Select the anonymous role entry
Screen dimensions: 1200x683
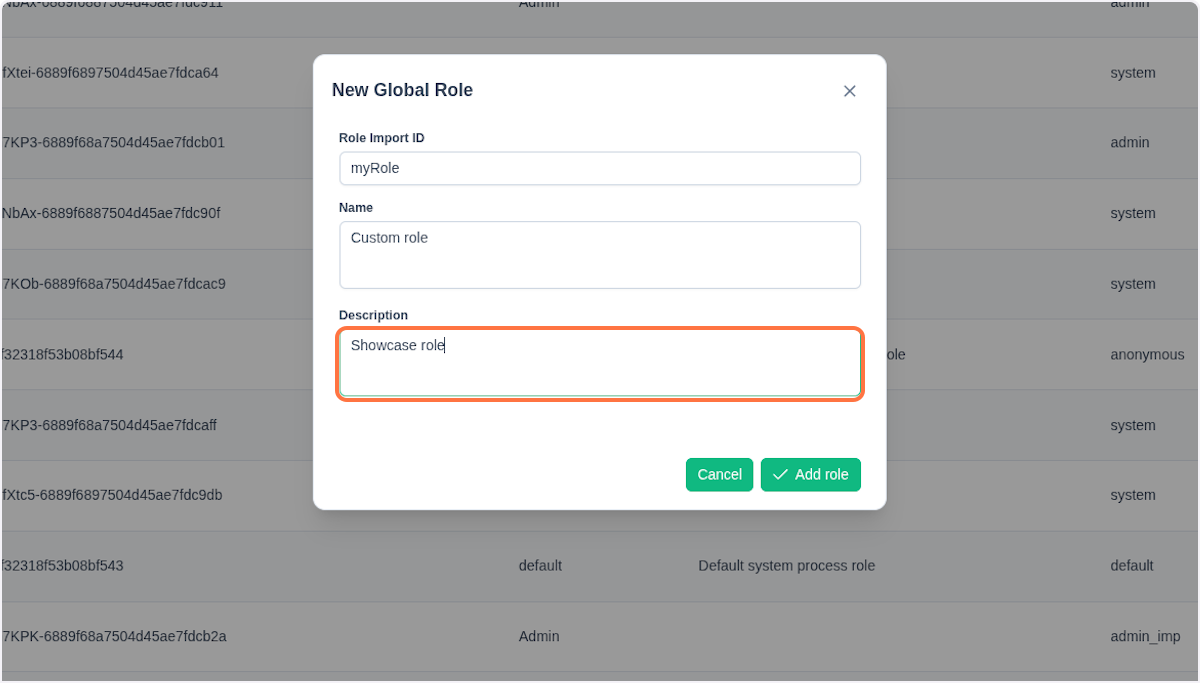pos(1148,354)
